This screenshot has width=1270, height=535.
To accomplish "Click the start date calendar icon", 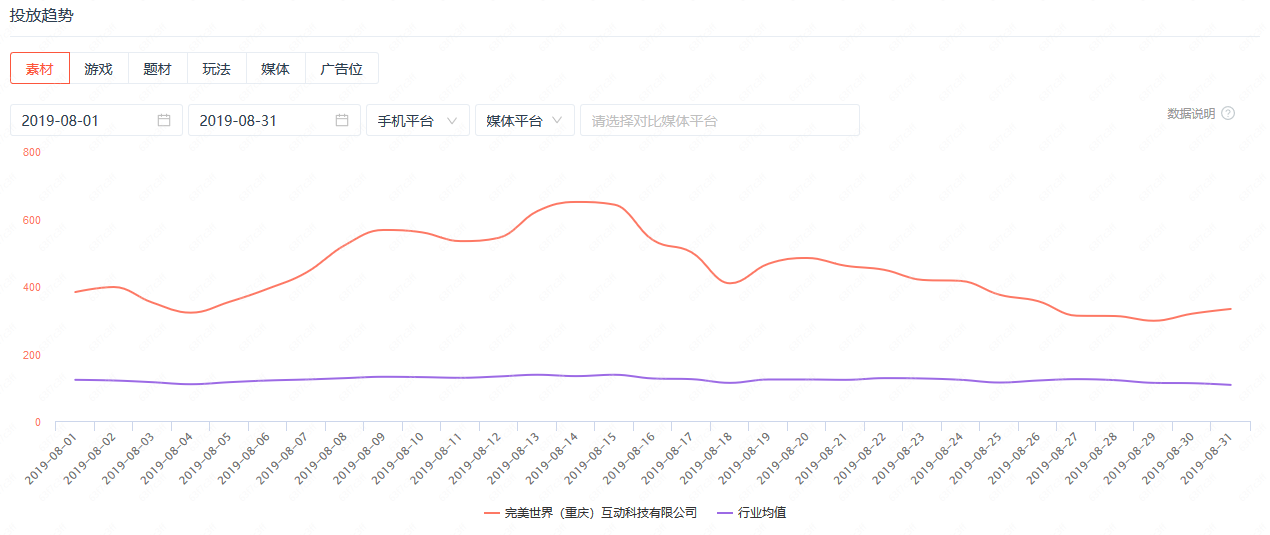I will tap(164, 120).
